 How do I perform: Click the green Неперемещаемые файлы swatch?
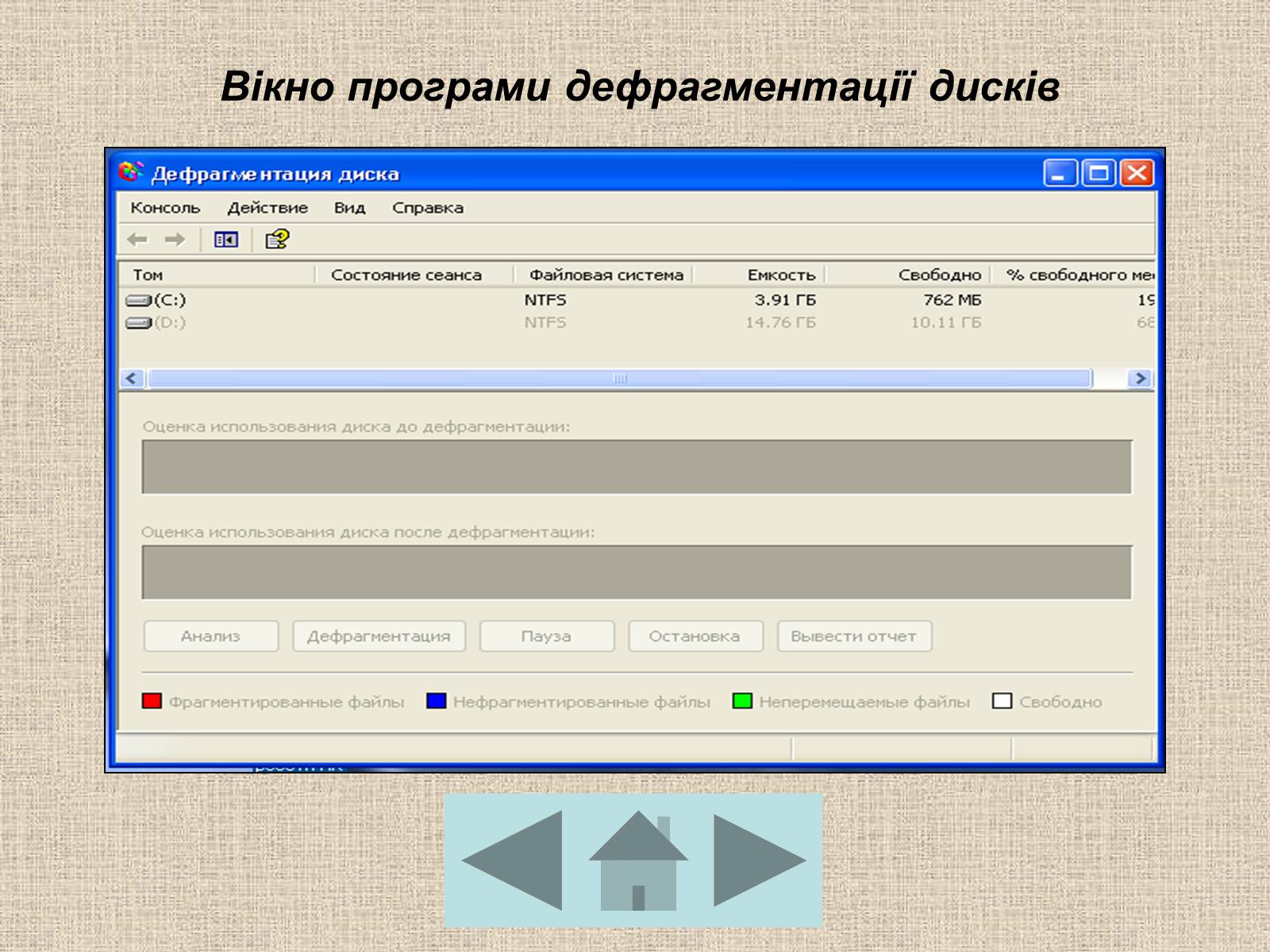pos(742,701)
